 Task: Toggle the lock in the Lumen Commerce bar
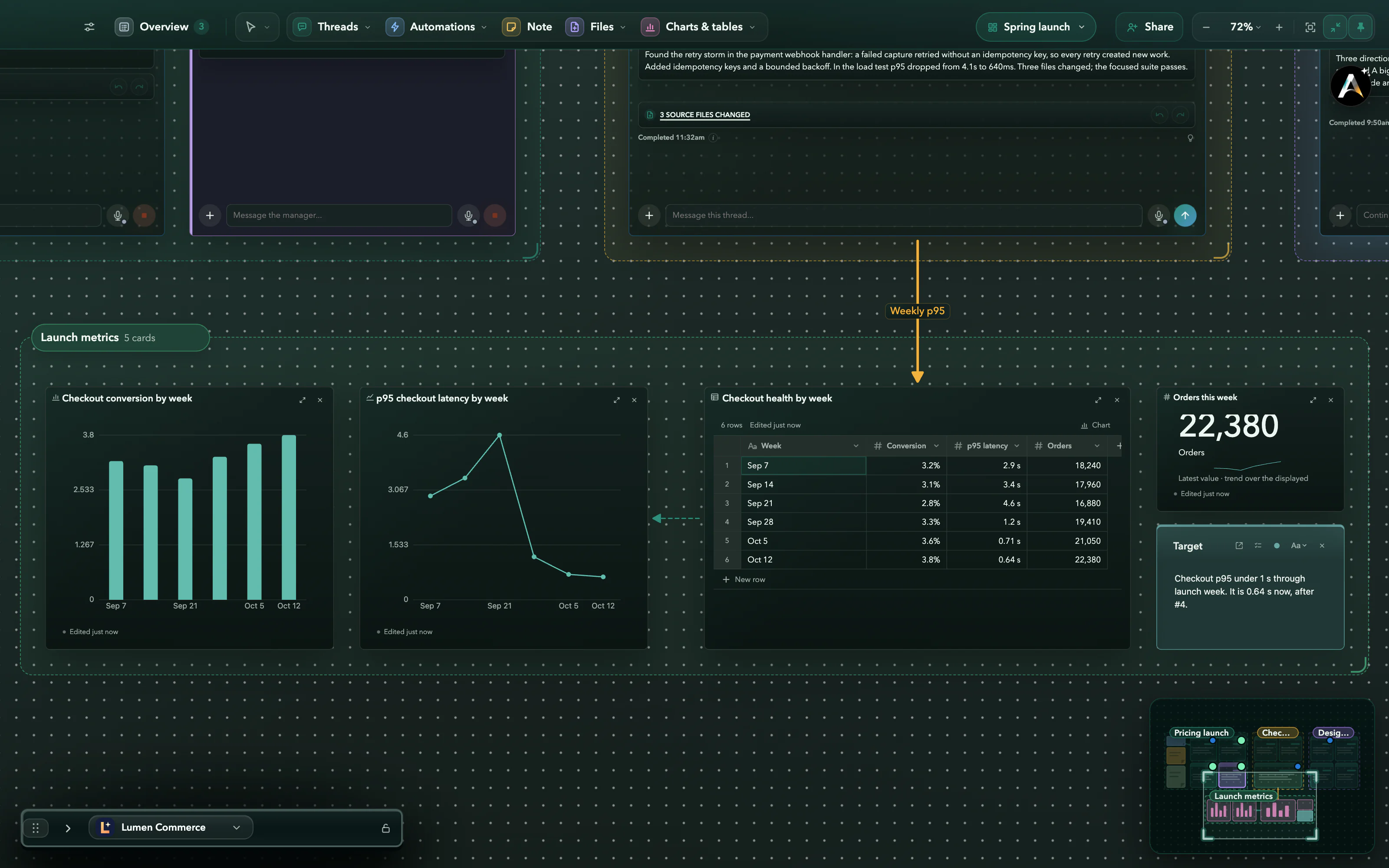pyautogui.click(x=386, y=828)
